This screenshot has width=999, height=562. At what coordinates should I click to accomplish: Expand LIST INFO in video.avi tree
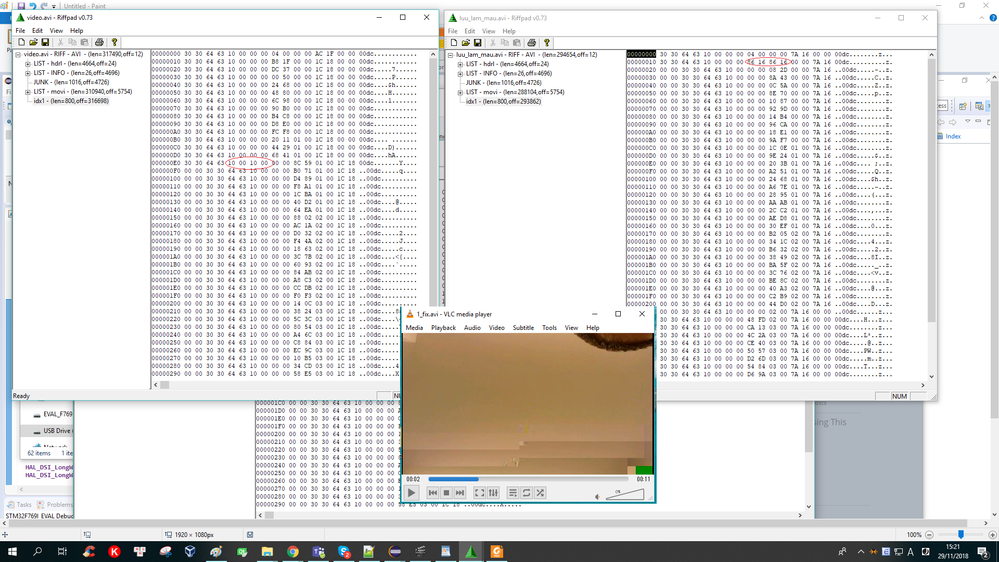tap(27, 73)
